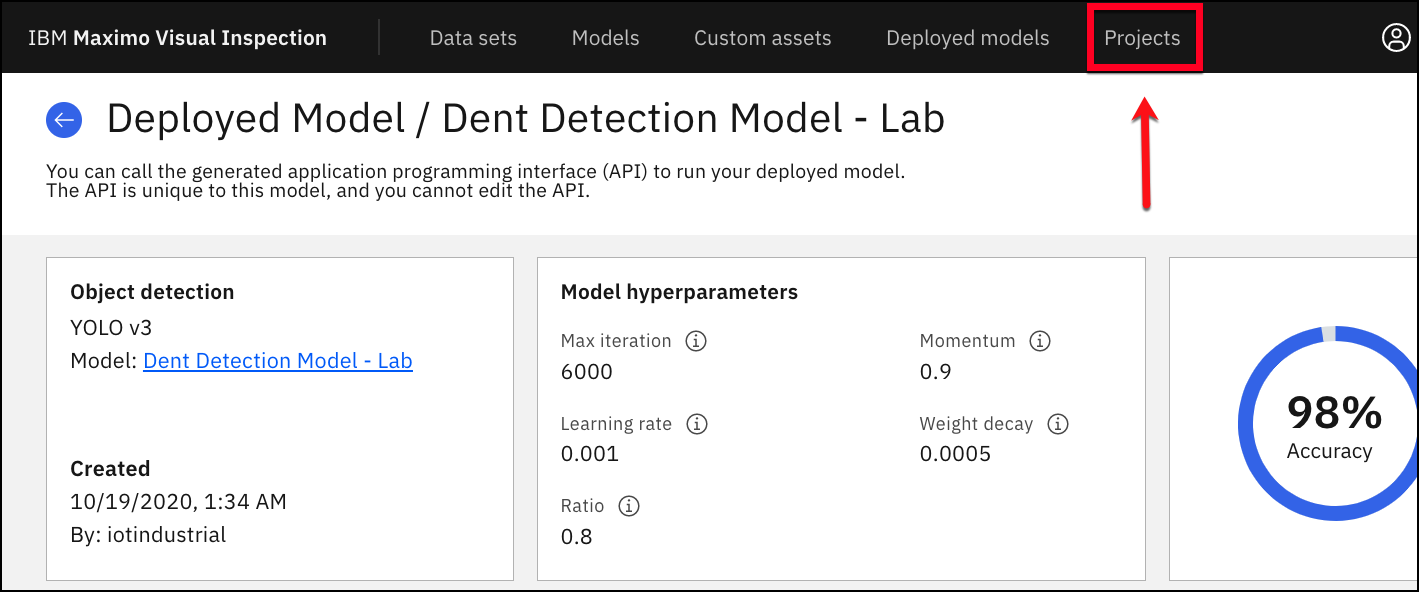Click IBM Maximo Visual Inspection logo

pyautogui.click(x=177, y=38)
